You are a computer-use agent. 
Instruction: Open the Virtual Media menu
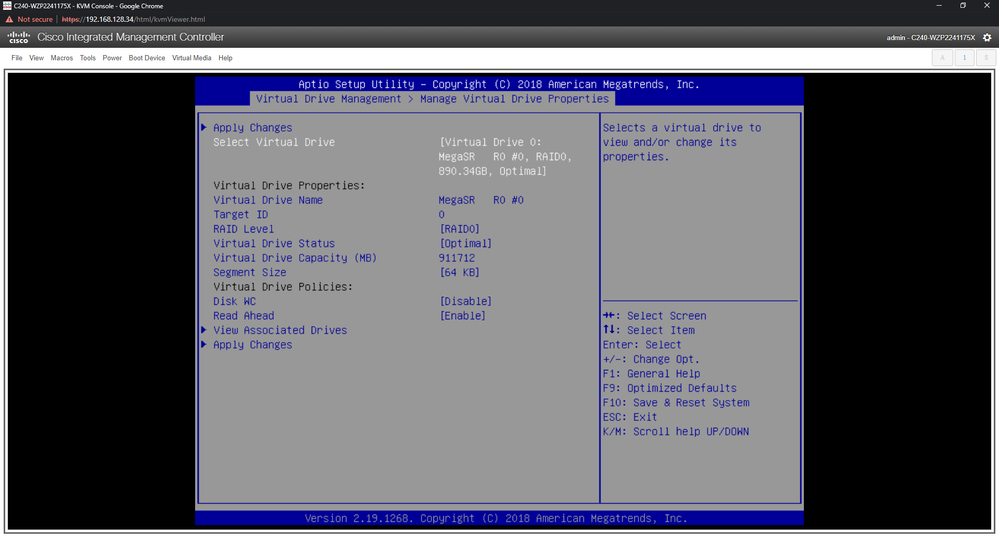point(191,58)
